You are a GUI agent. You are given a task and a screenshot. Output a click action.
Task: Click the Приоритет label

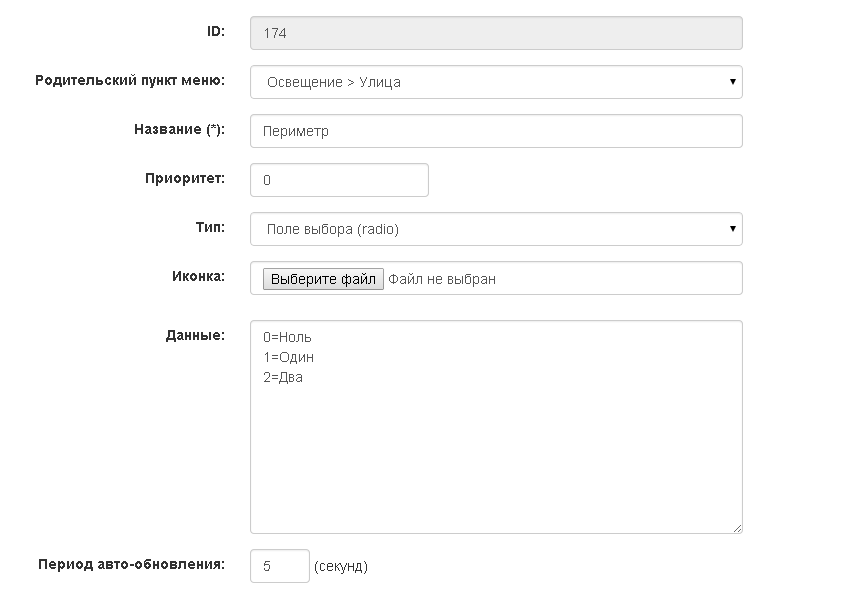(x=185, y=178)
